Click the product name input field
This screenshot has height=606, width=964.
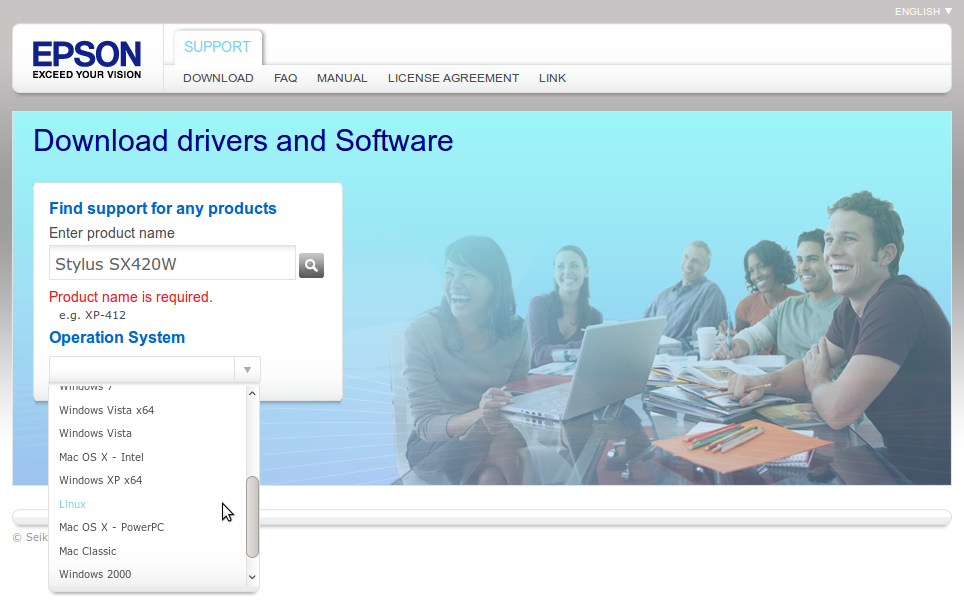(172, 264)
